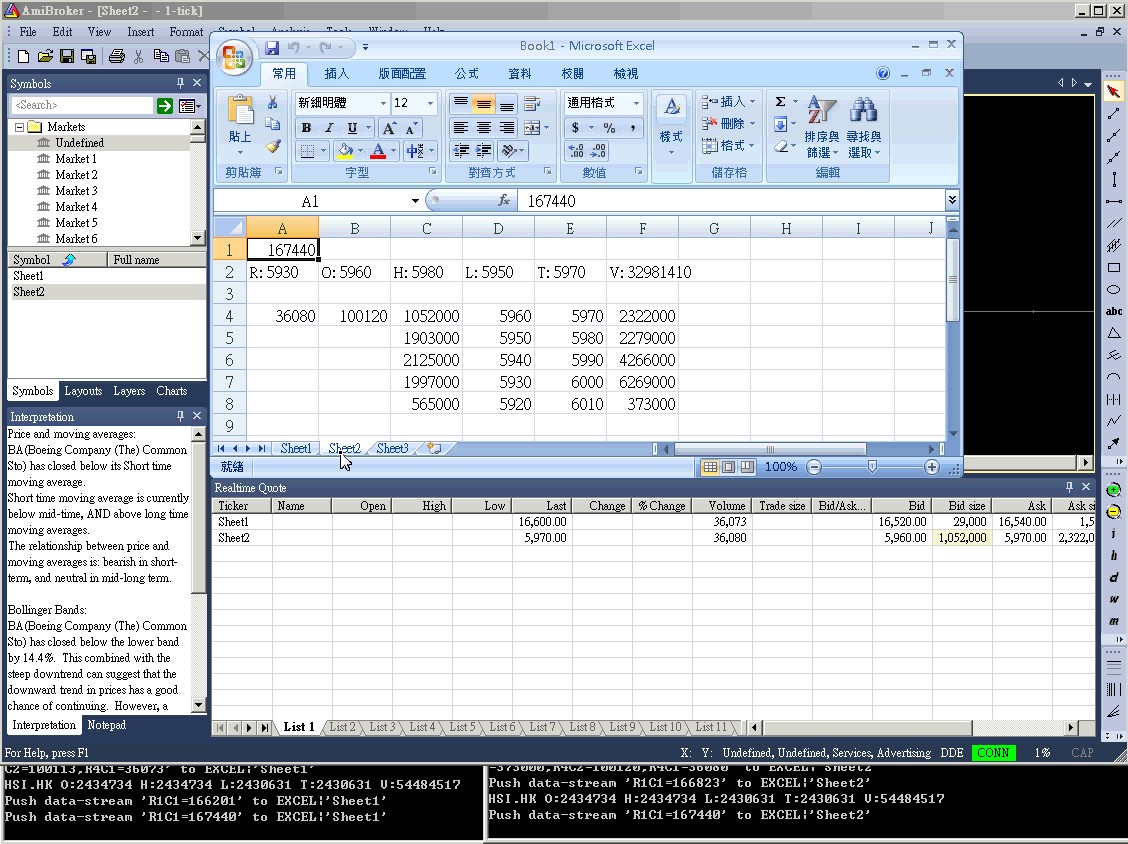This screenshot has height=844, width=1128.
Task: Click the Excel insert function fx icon
Action: tap(504, 201)
